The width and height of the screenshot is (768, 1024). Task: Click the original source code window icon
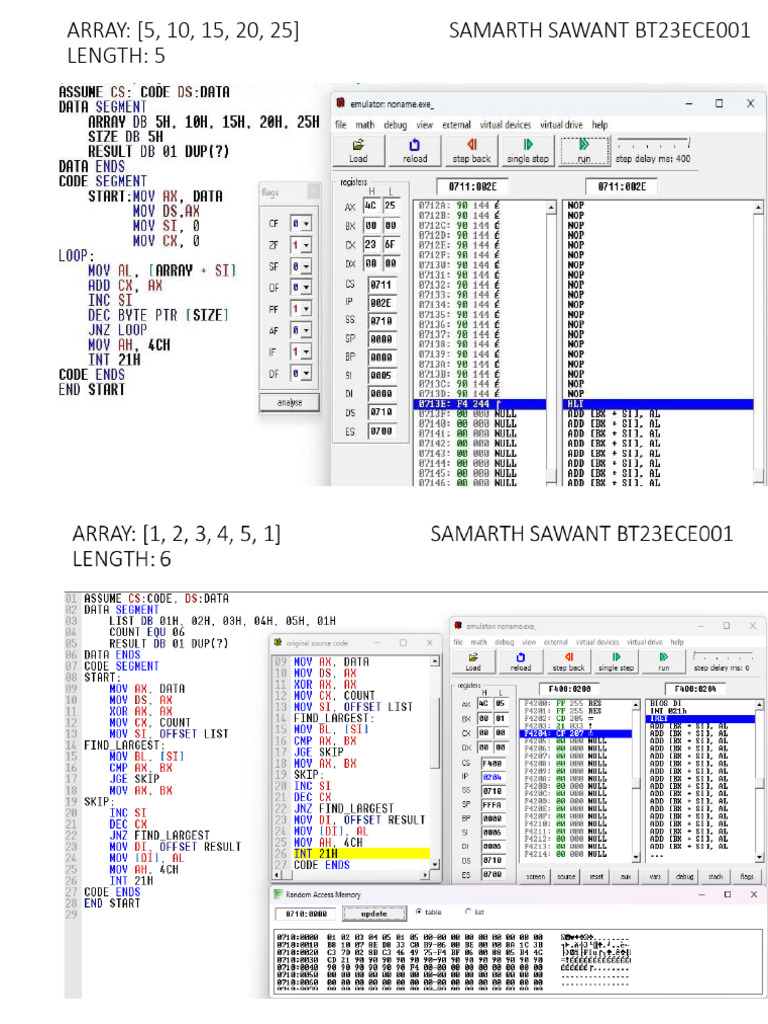pyautogui.click(x=278, y=643)
